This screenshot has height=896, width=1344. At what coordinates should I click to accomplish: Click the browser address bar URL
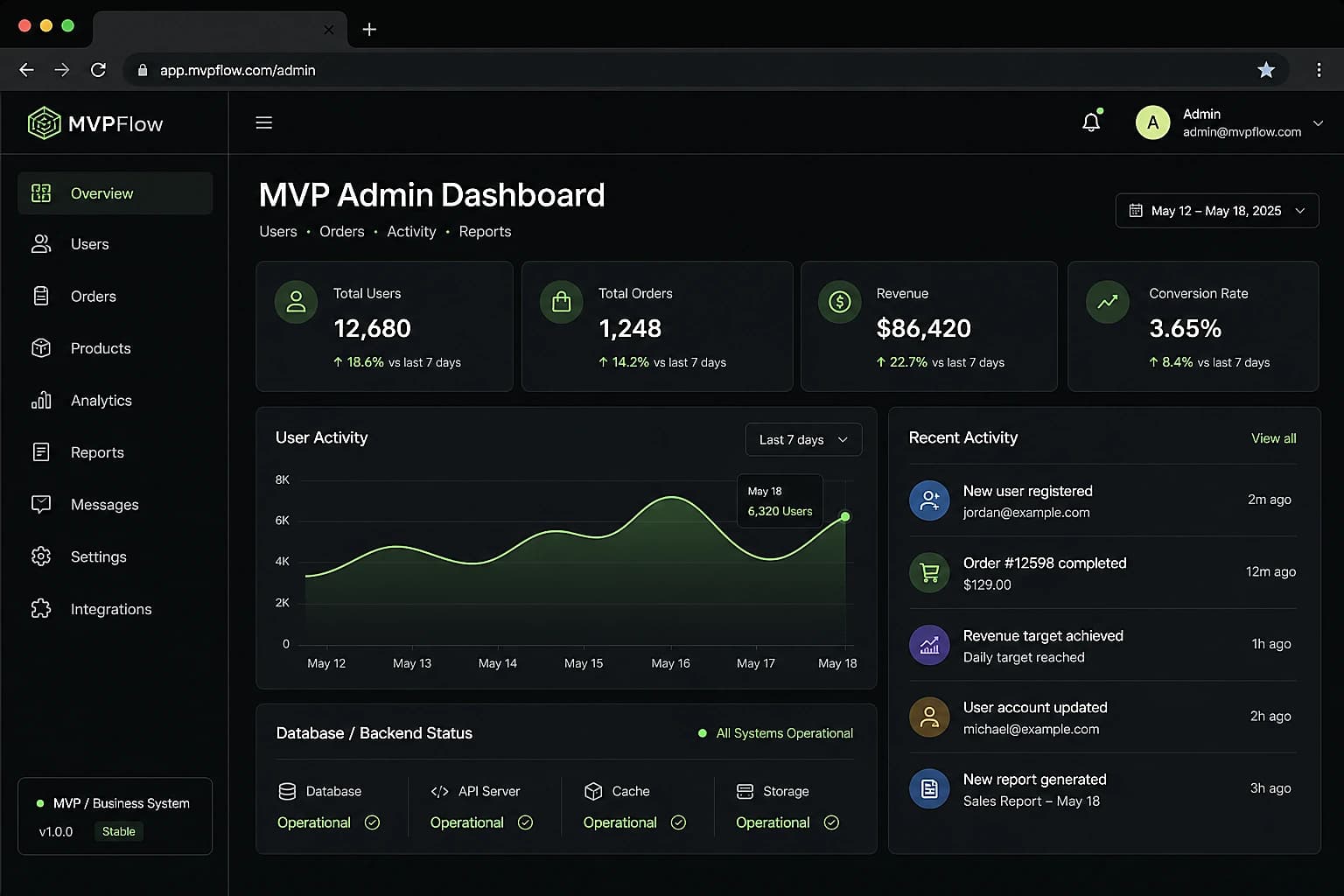pos(238,70)
